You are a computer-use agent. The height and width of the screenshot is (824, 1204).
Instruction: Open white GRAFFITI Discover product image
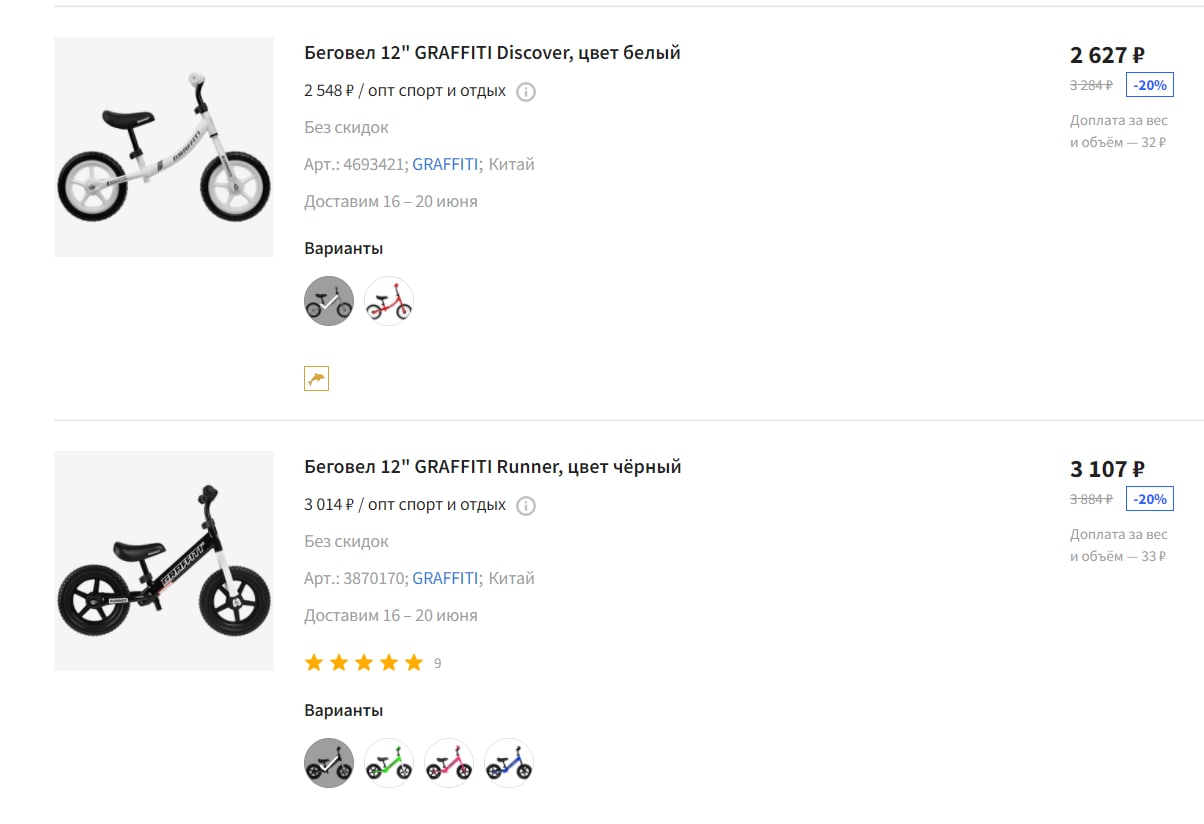coord(164,147)
